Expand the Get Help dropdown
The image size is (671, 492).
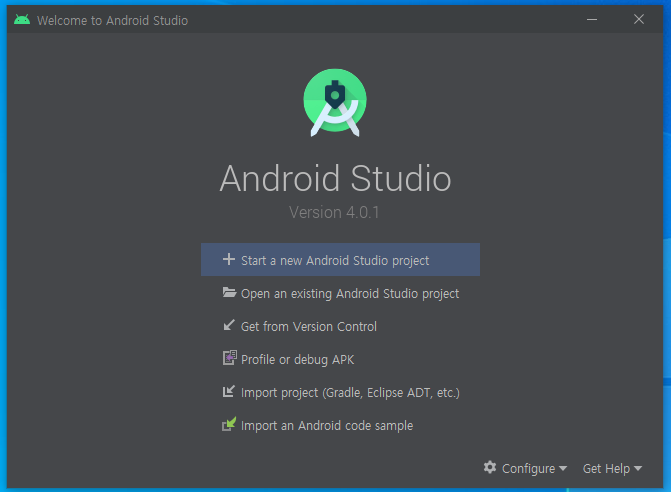click(612, 468)
